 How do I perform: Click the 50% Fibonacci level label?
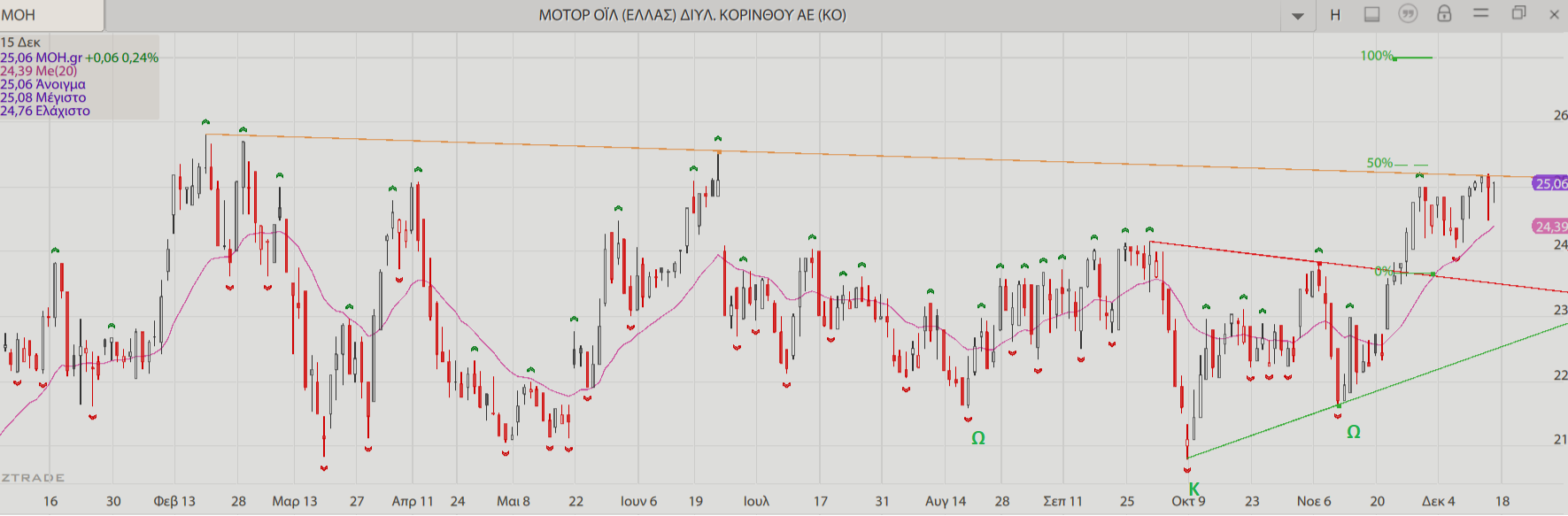pyautogui.click(x=1379, y=163)
